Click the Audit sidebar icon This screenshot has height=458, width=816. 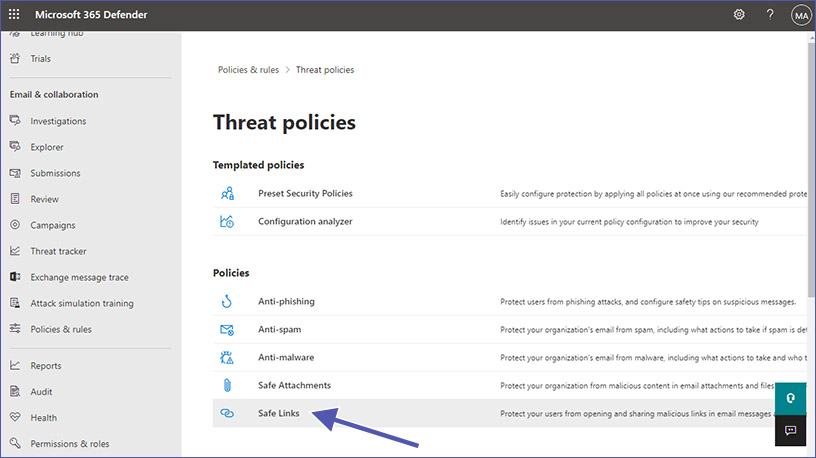coord(15,391)
